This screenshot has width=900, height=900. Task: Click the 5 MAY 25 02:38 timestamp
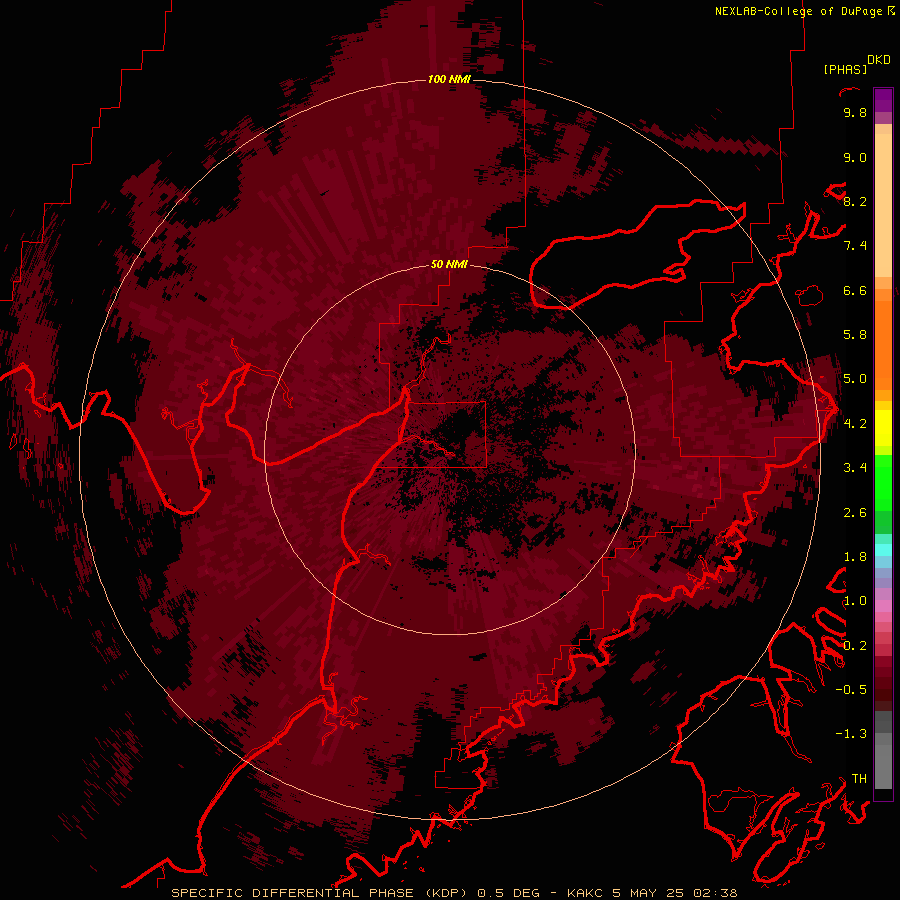tap(674, 893)
